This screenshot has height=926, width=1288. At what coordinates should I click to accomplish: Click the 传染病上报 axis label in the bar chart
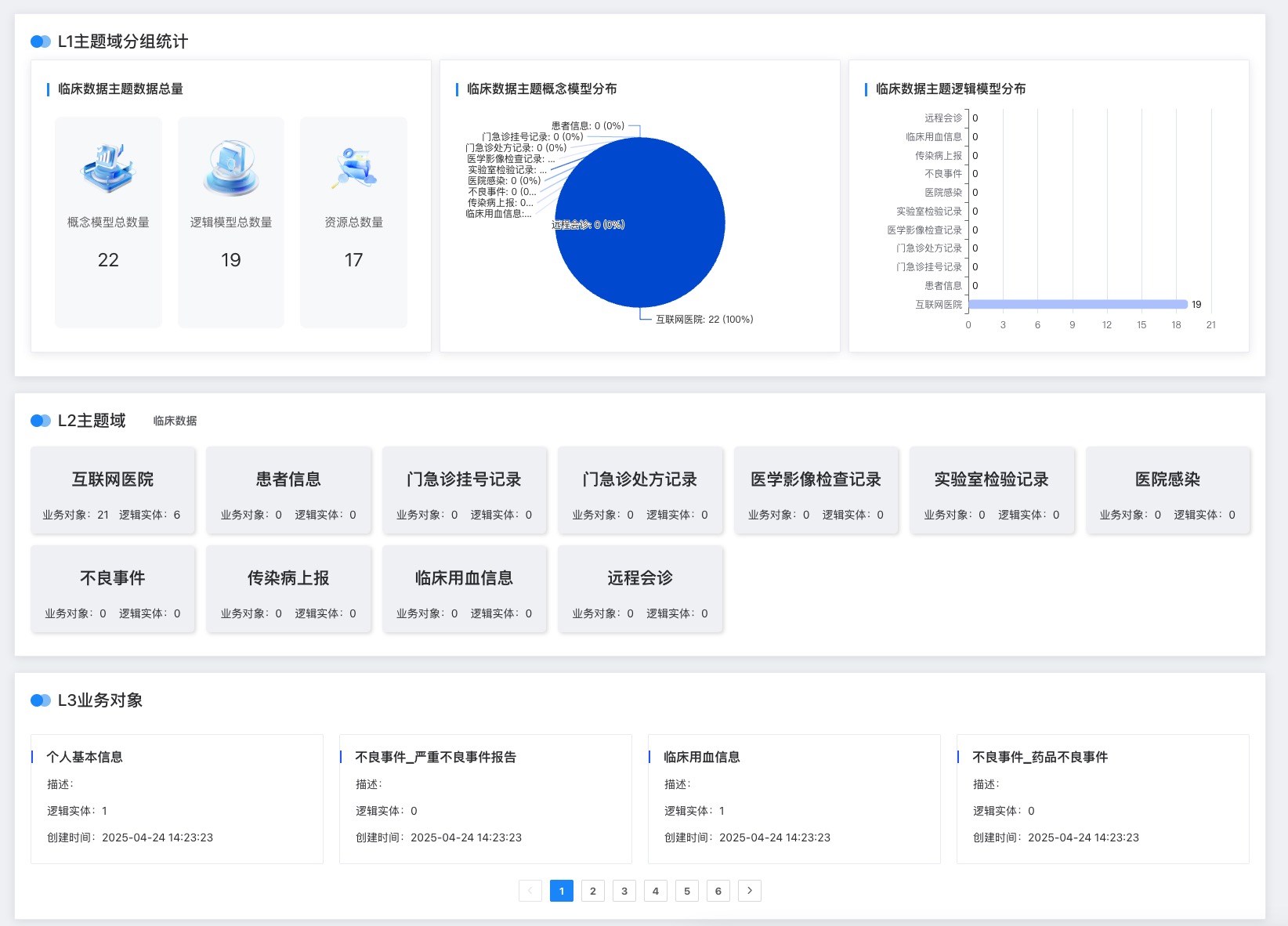coord(939,156)
